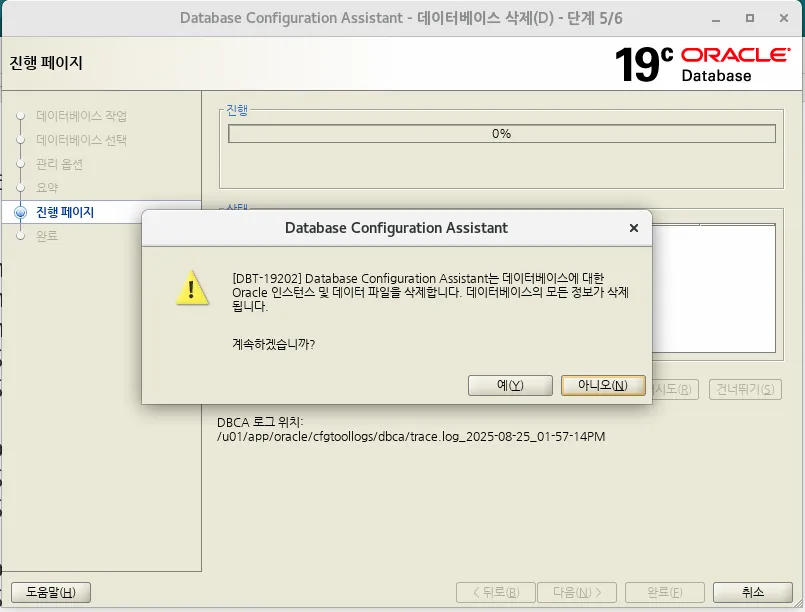Maximize the DBCA main window

[750, 18]
